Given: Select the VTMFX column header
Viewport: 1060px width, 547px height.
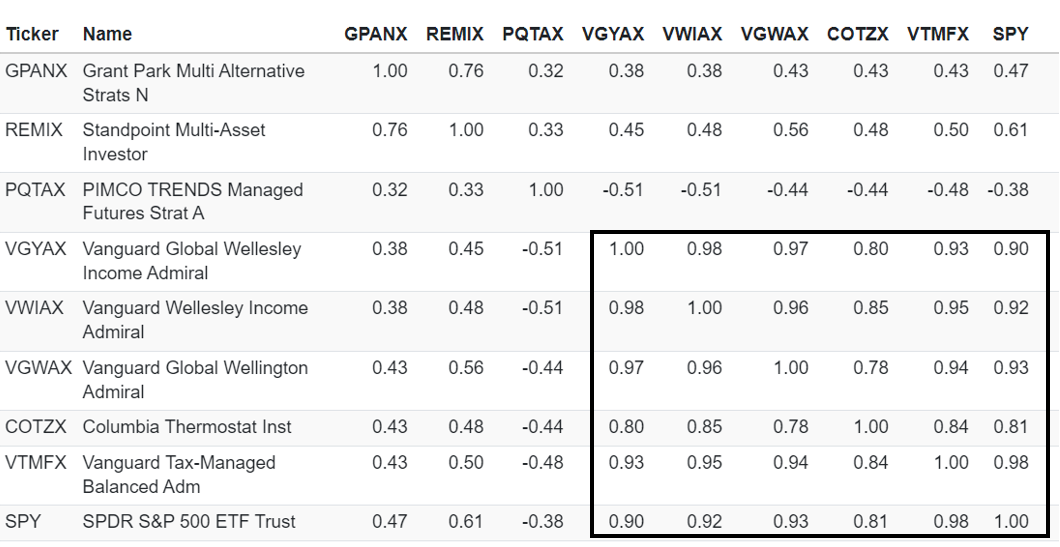Looking at the screenshot, I should click(937, 34).
